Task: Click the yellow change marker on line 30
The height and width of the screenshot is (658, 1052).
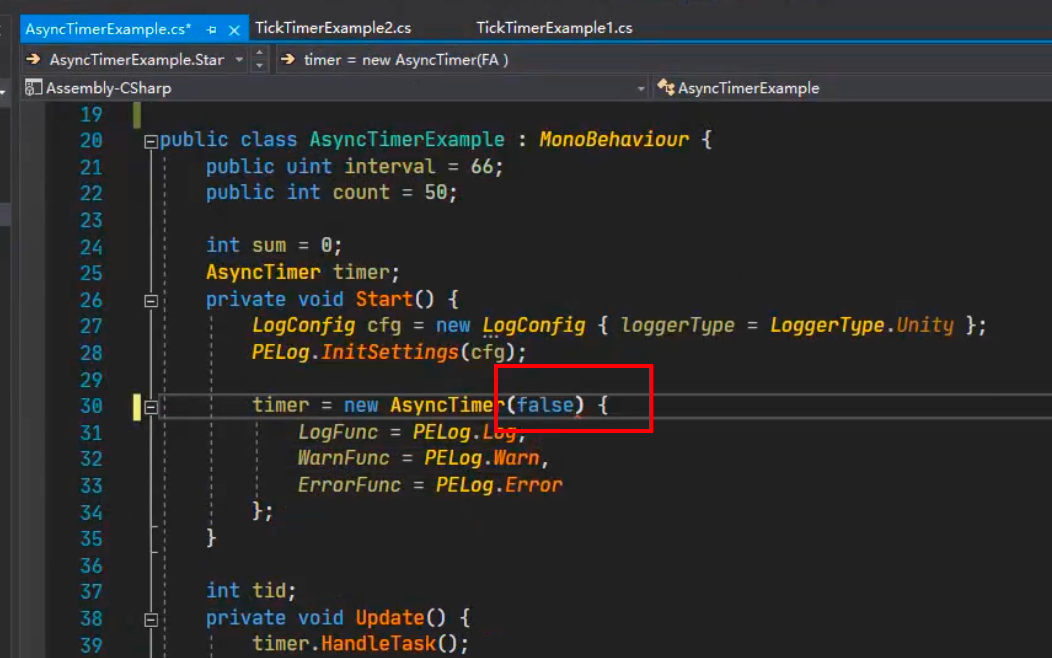Action: (137, 406)
